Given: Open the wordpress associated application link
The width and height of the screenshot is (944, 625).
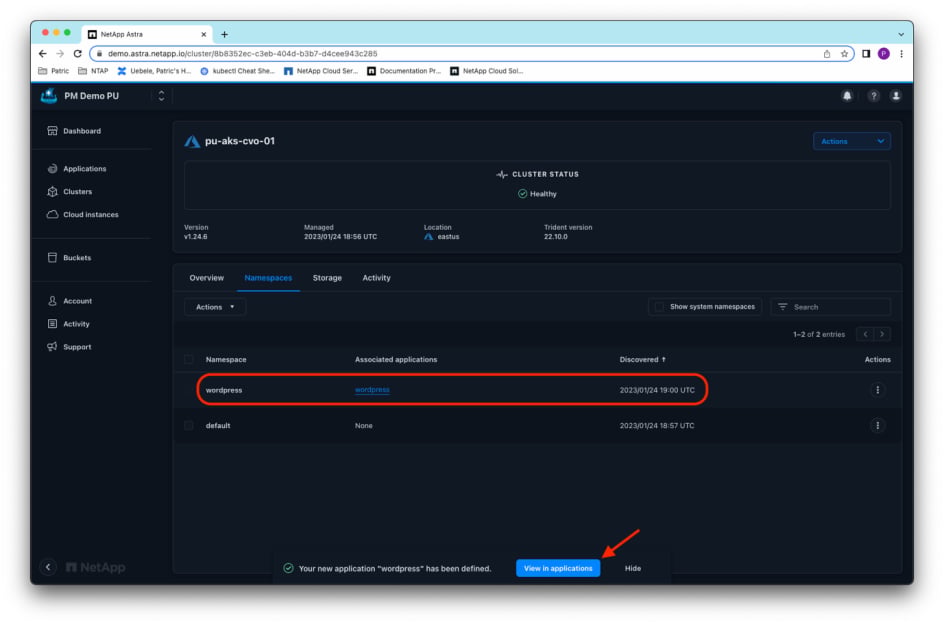Looking at the screenshot, I should click(x=372, y=390).
